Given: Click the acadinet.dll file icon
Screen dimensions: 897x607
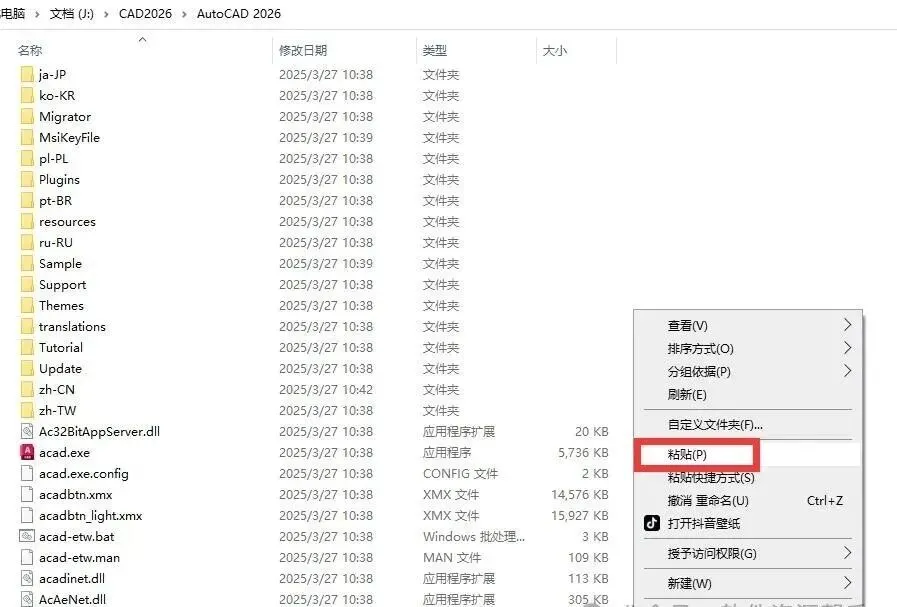Looking at the screenshot, I should pyautogui.click(x=27, y=578).
